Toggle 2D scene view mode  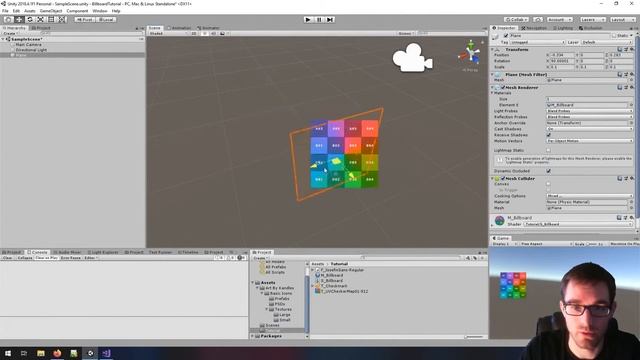pos(194,33)
